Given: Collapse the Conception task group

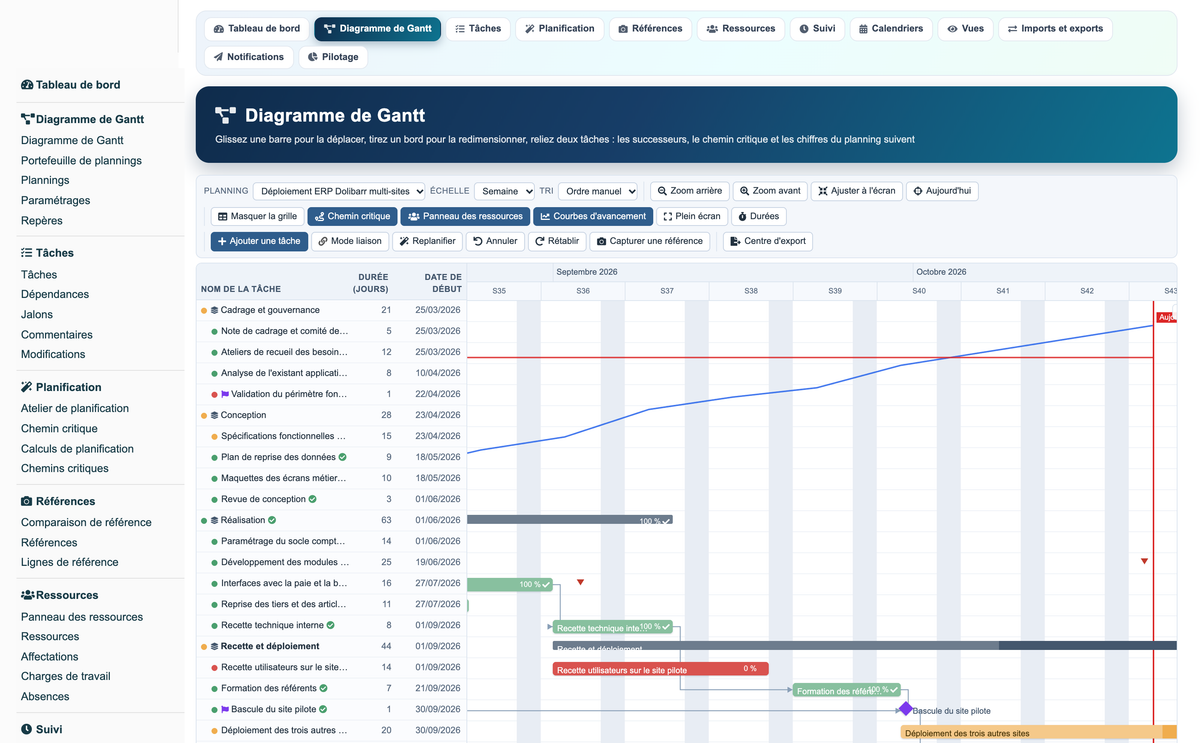Looking at the screenshot, I should tap(214, 415).
